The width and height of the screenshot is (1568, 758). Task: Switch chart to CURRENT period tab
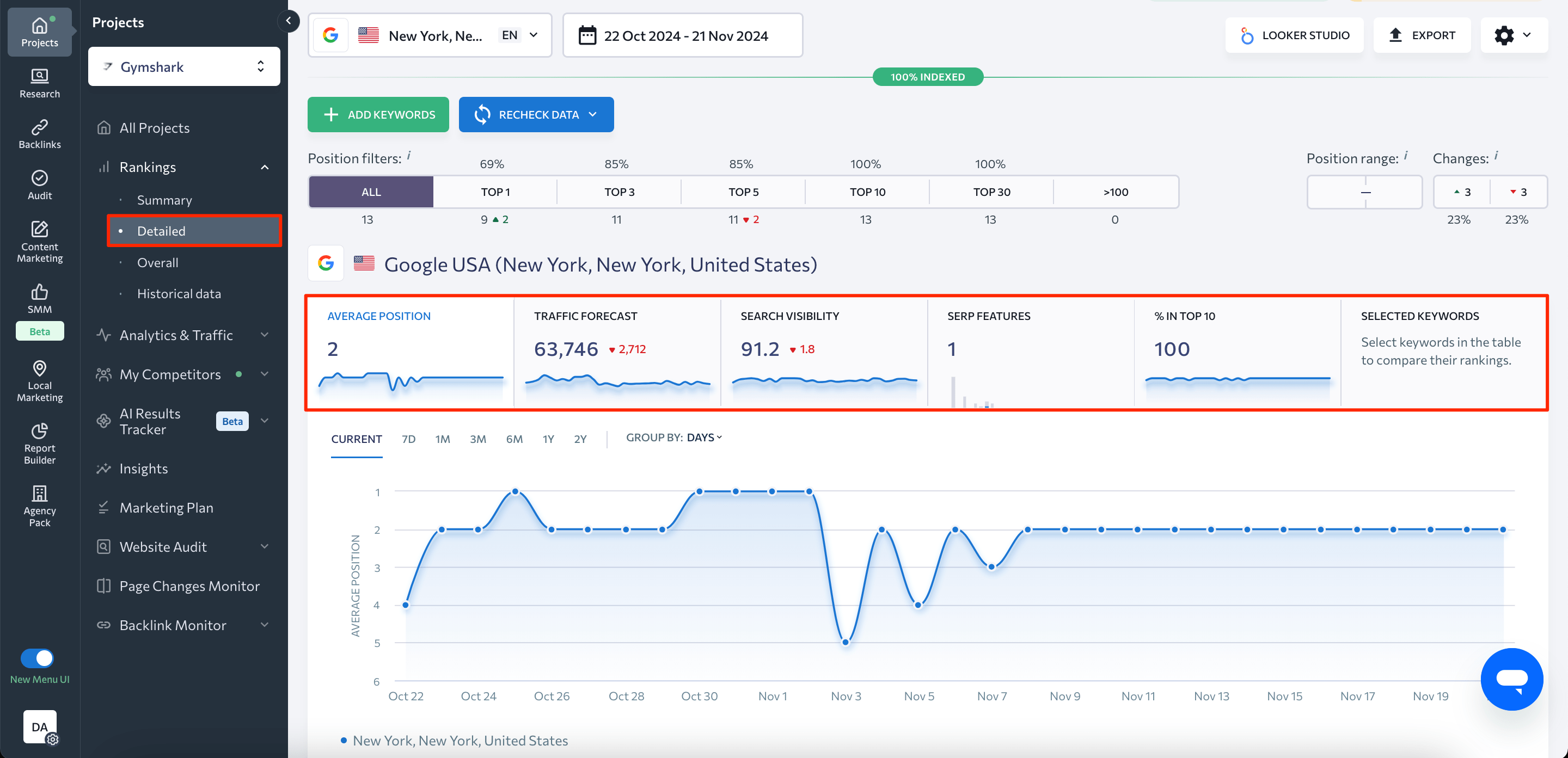(x=356, y=439)
